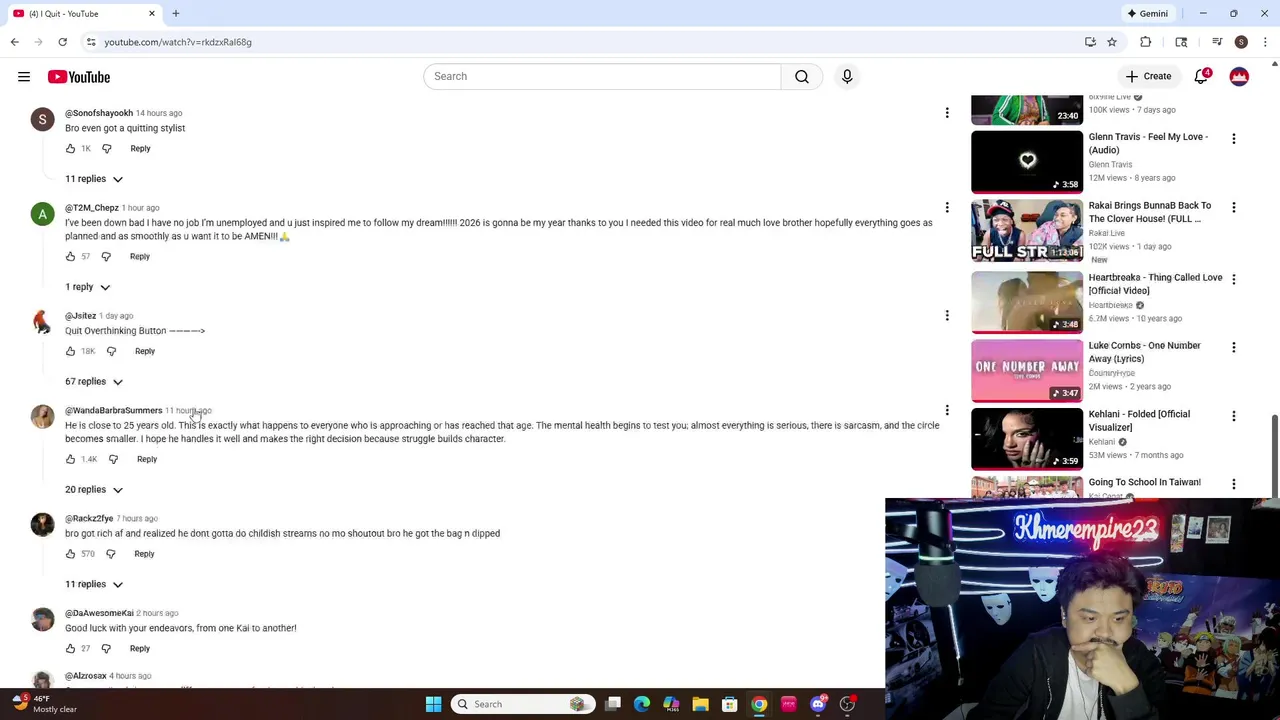Dislike the comment by @DaAwesomeKai
This screenshot has height=720, width=1280.
coord(106,648)
